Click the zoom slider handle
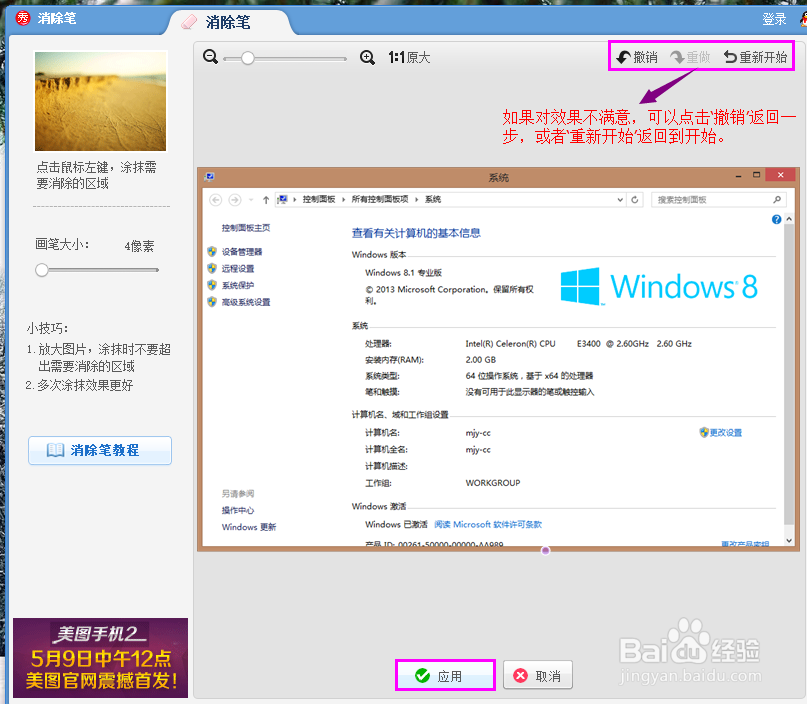807x704 pixels. (x=248, y=58)
